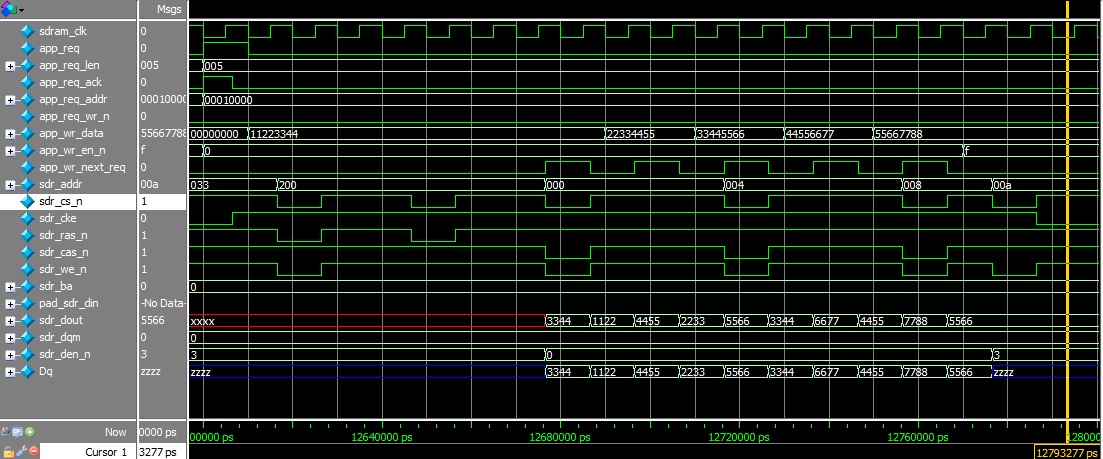Toggle short and full signal names icon

tap(7, 432)
